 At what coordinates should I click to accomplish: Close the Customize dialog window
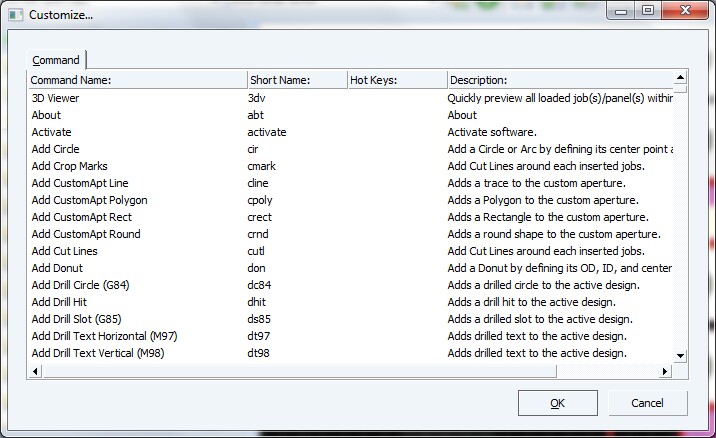point(684,10)
